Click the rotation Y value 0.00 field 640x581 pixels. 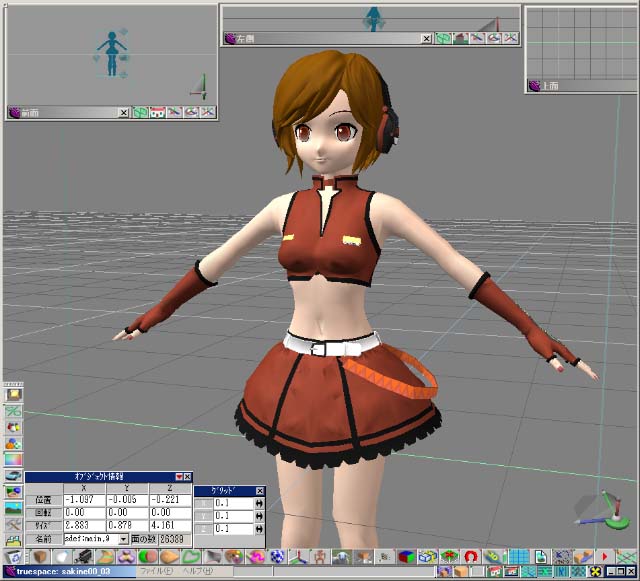[x=127, y=512]
